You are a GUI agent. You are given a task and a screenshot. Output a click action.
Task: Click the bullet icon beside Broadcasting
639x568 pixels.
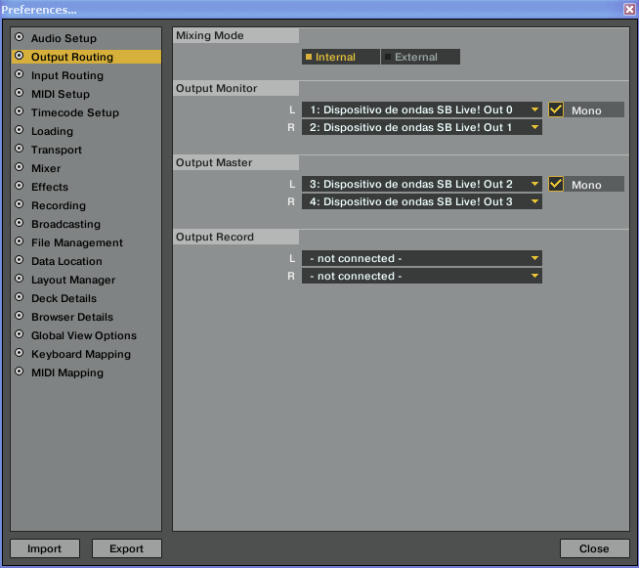19,223
